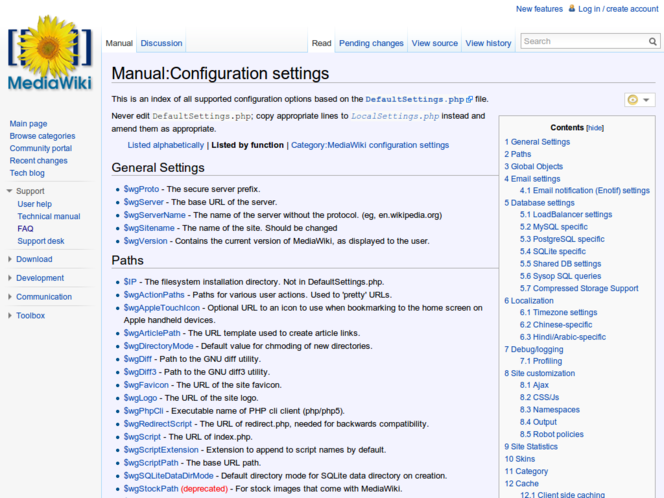Click the pending review eye icon
The image size is (664, 498).
(633, 100)
